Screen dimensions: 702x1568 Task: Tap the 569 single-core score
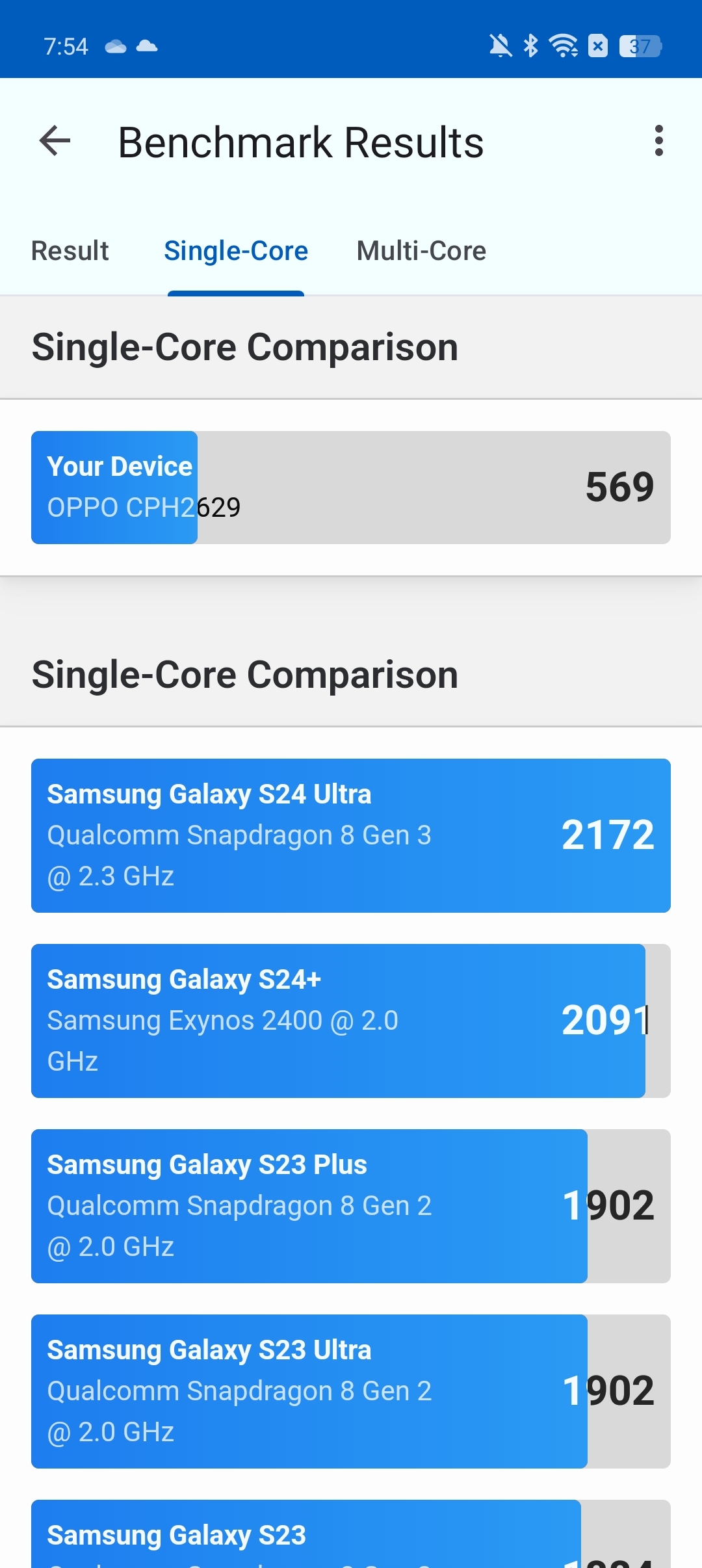point(619,487)
